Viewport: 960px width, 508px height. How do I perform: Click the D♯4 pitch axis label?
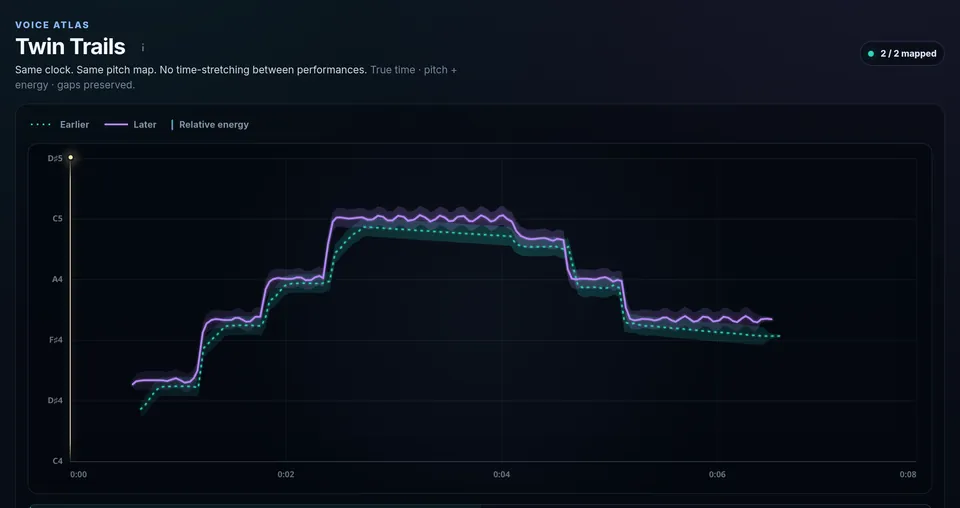(56, 400)
